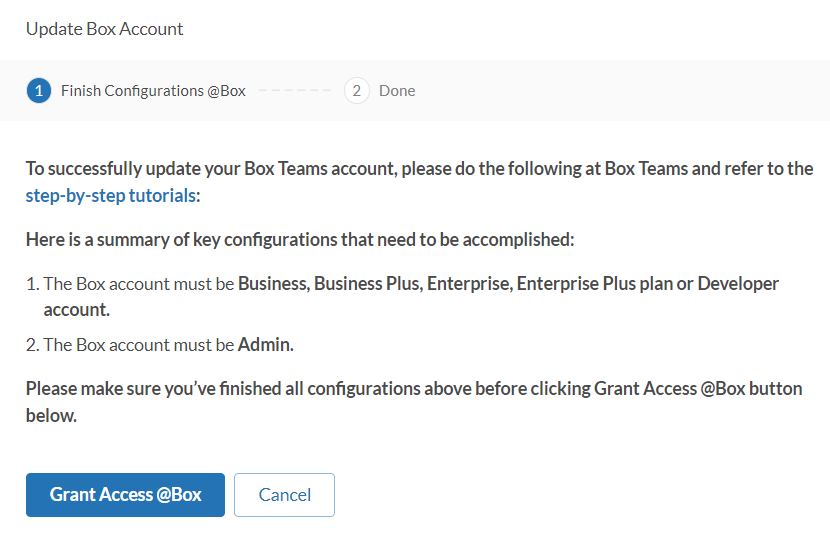The width and height of the screenshot is (830, 556).
Task: Click the 'Update Box Account' title
Action: 104,29
